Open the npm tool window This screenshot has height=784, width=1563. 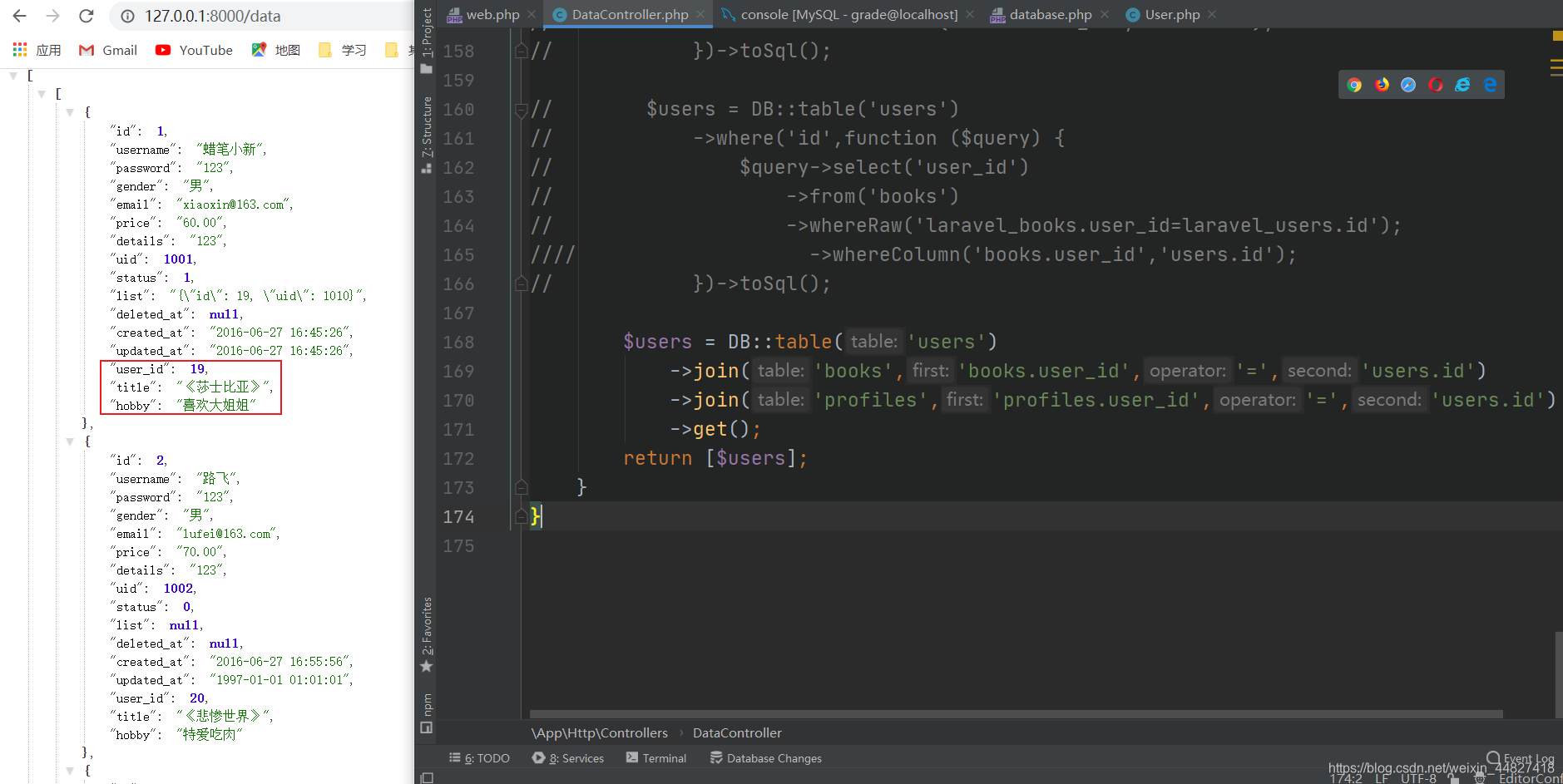click(426, 713)
